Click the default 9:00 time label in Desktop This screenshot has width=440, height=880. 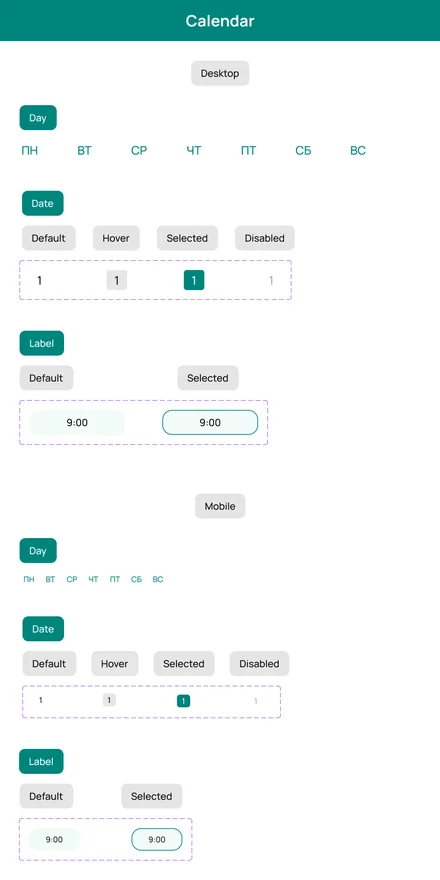click(x=77, y=423)
